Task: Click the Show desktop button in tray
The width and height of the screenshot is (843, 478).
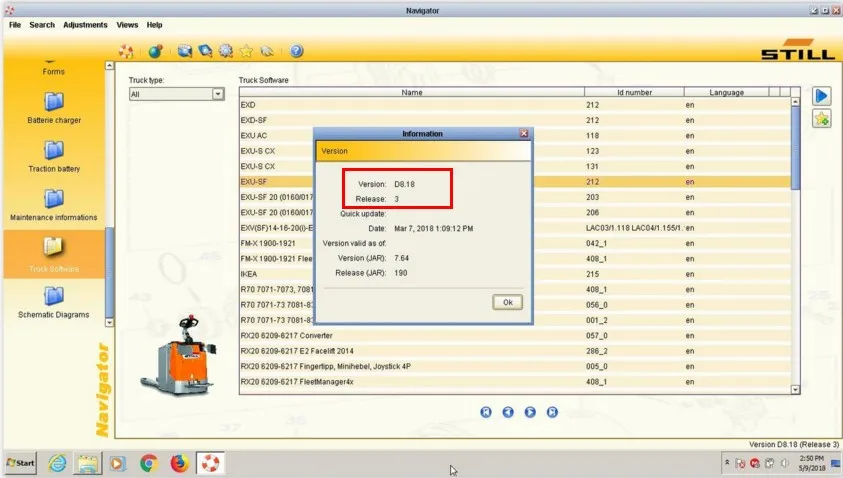Action: (x=836, y=463)
